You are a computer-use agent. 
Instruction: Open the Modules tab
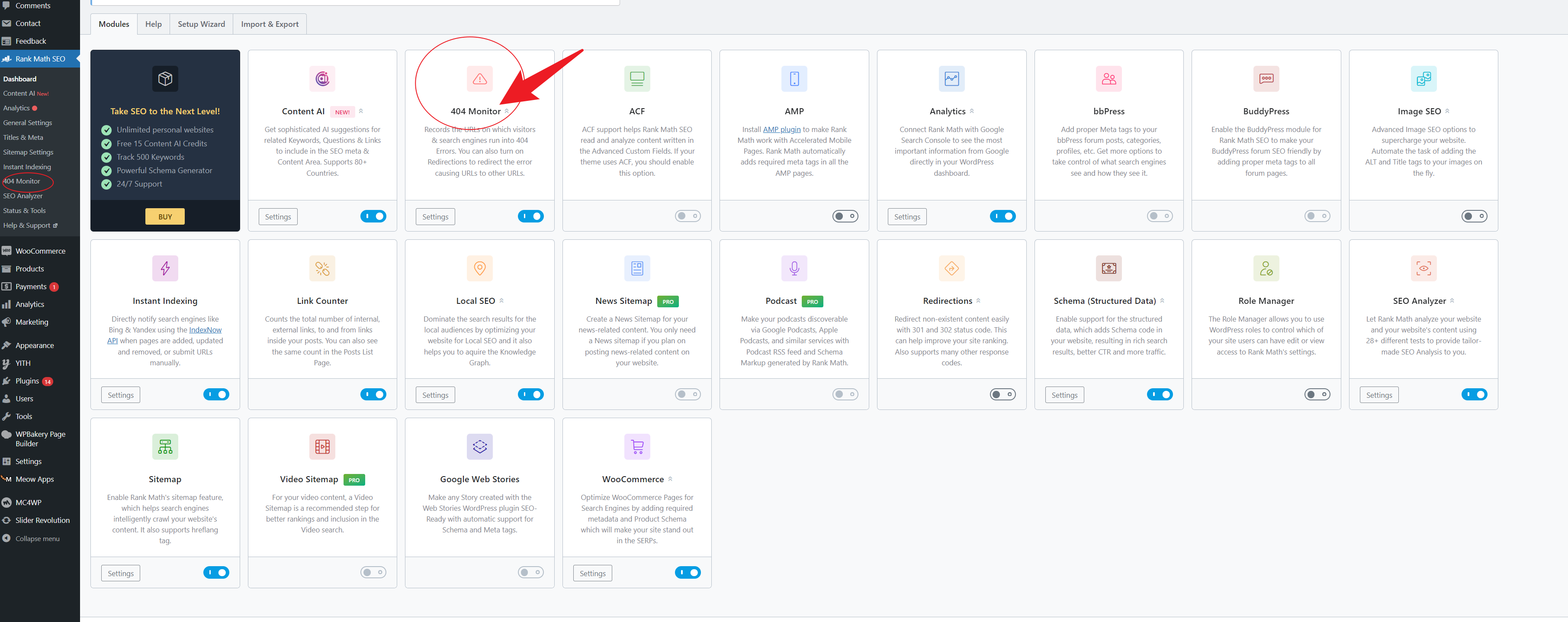[x=114, y=23]
